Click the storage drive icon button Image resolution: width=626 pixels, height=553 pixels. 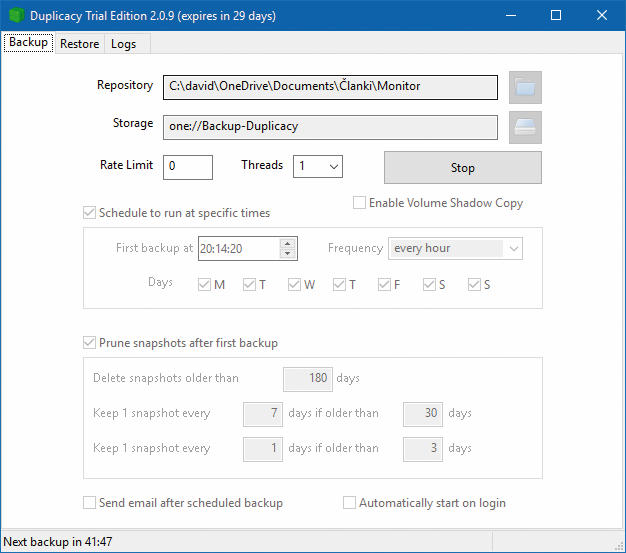pos(525,127)
